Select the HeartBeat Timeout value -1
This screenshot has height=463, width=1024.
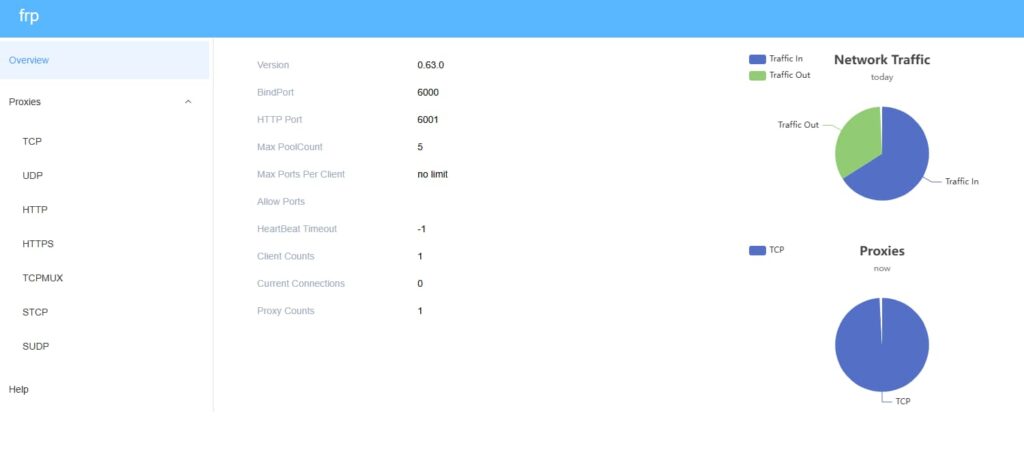coord(421,229)
